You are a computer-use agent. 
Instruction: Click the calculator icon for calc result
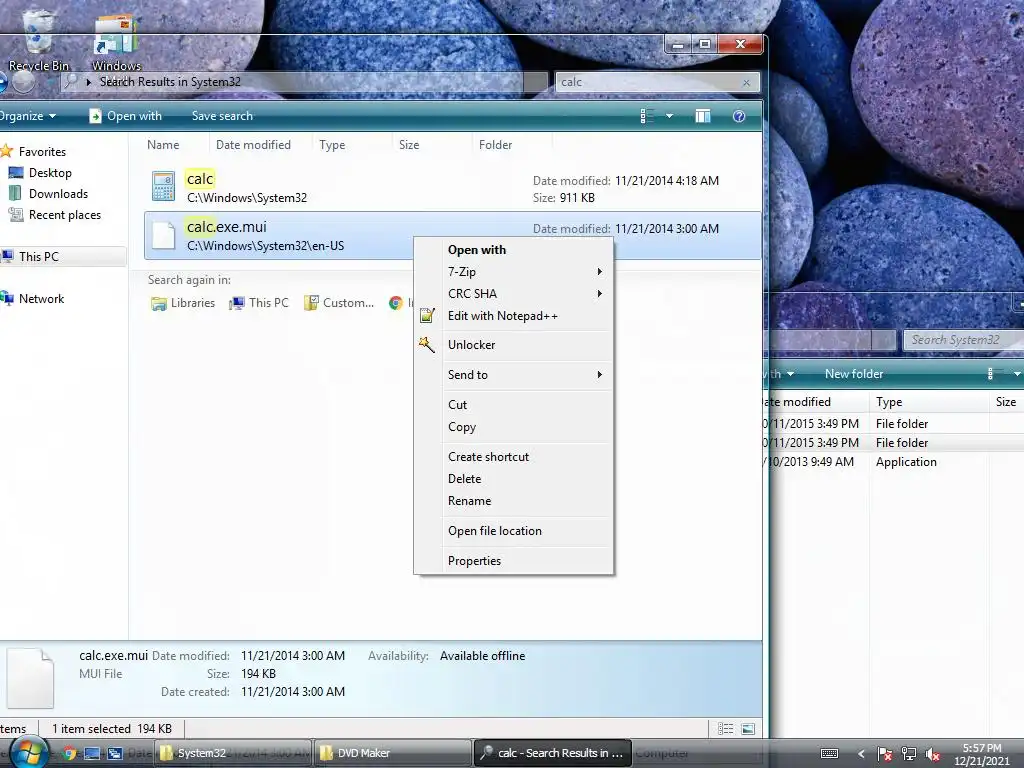(x=163, y=186)
